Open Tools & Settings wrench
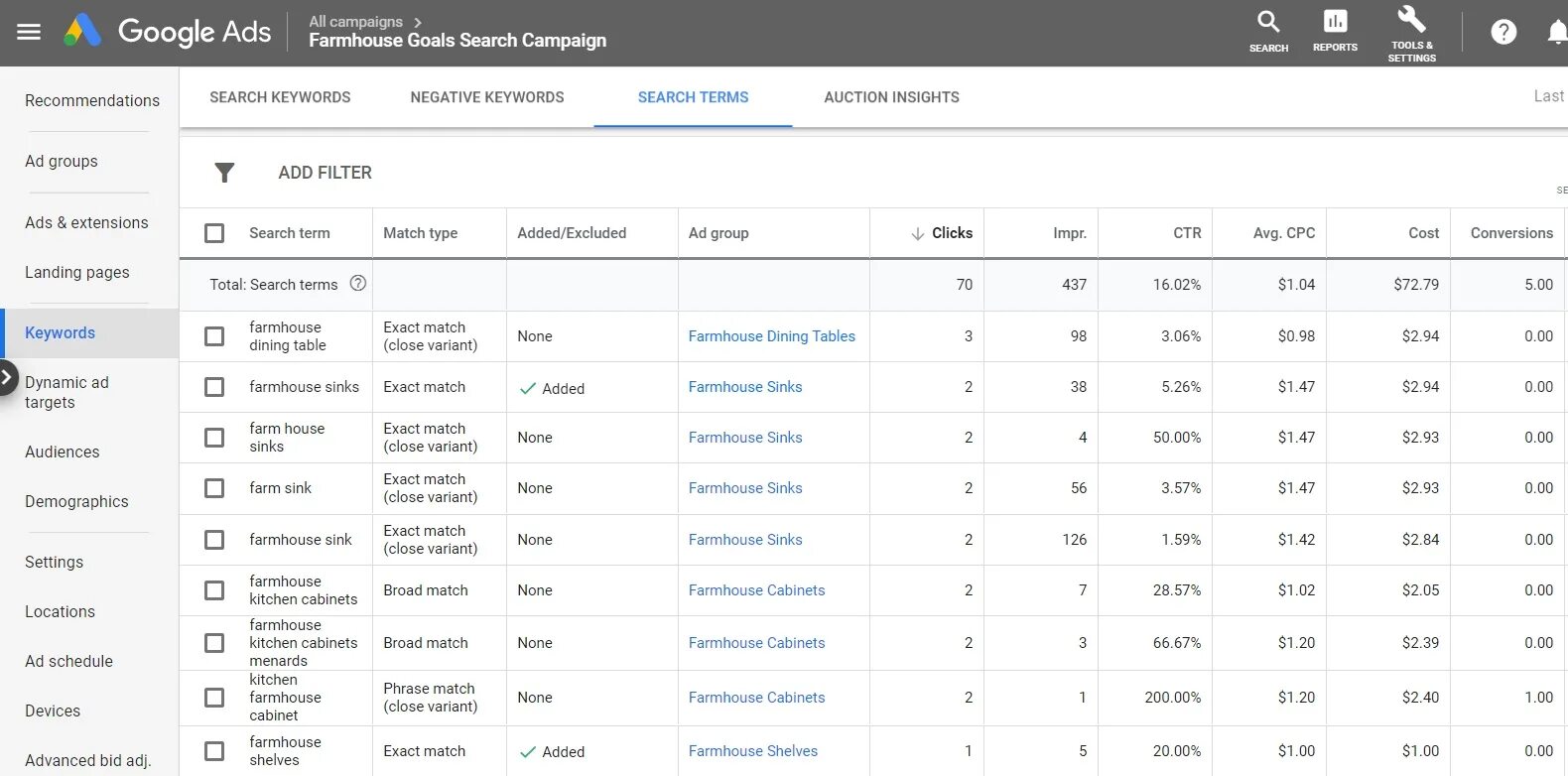The image size is (1568, 776). click(1411, 32)
